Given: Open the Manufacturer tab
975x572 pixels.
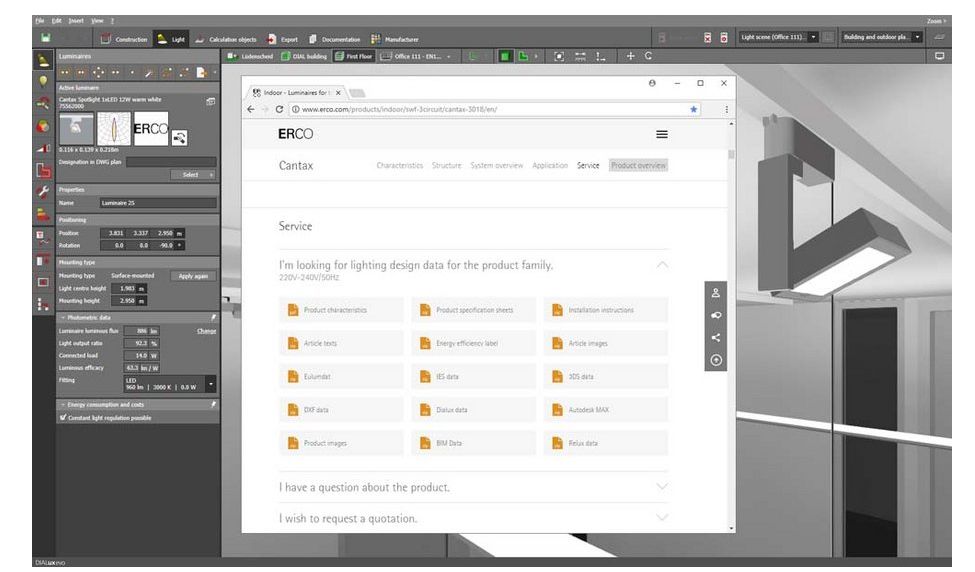Looking at the screenshot, I should (394, 39).
